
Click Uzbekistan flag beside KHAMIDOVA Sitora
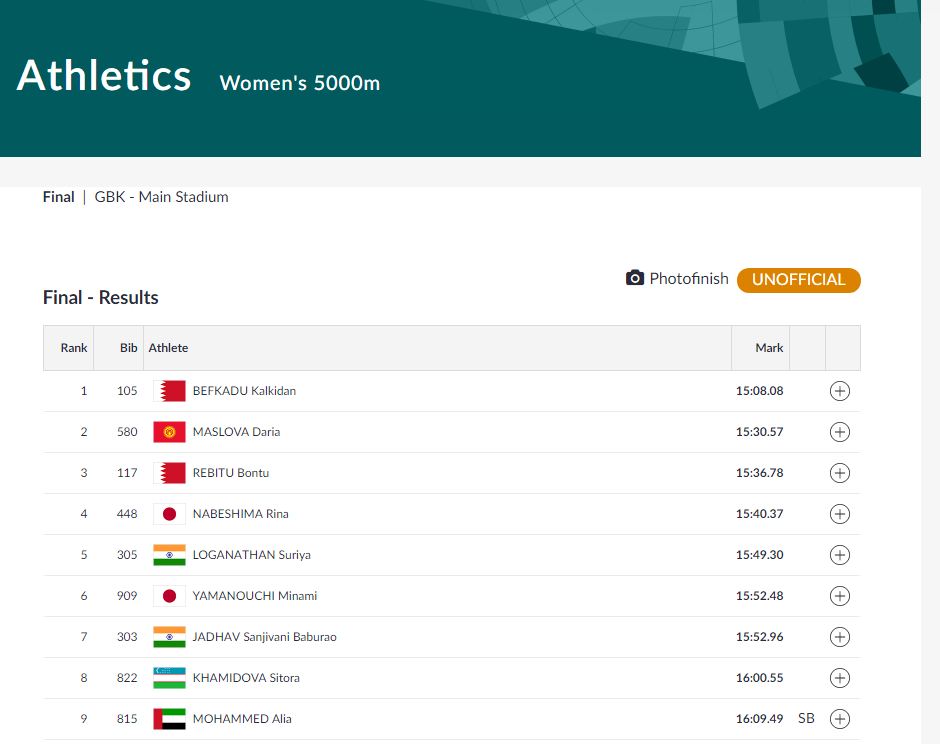click(x=169, y=678)
